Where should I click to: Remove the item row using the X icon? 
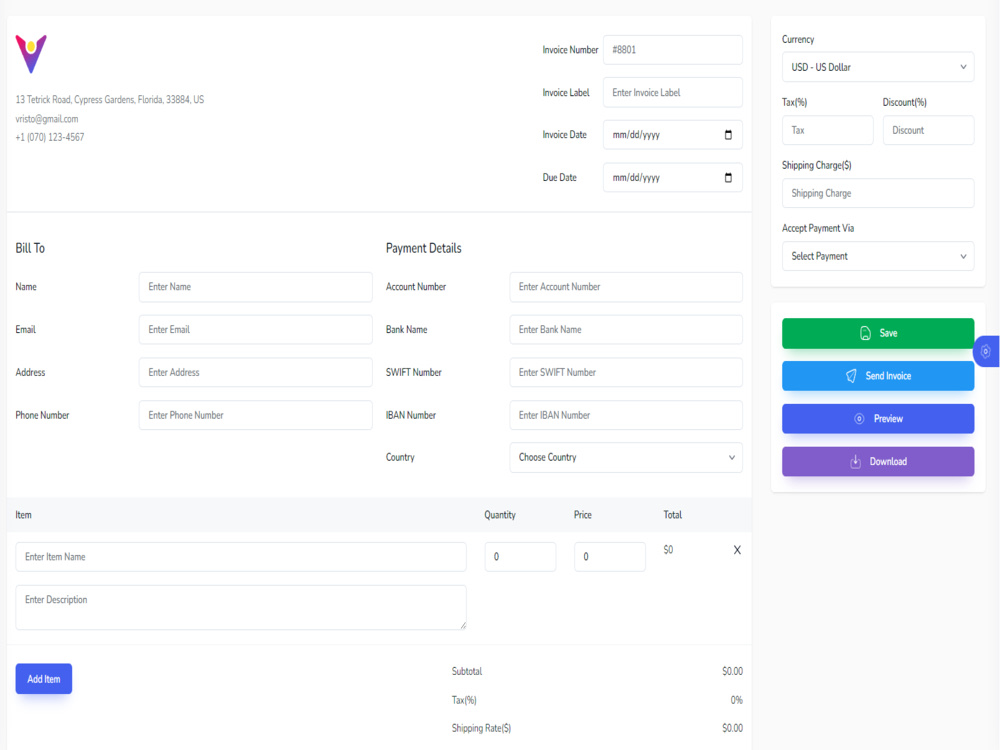pos(737,549)
